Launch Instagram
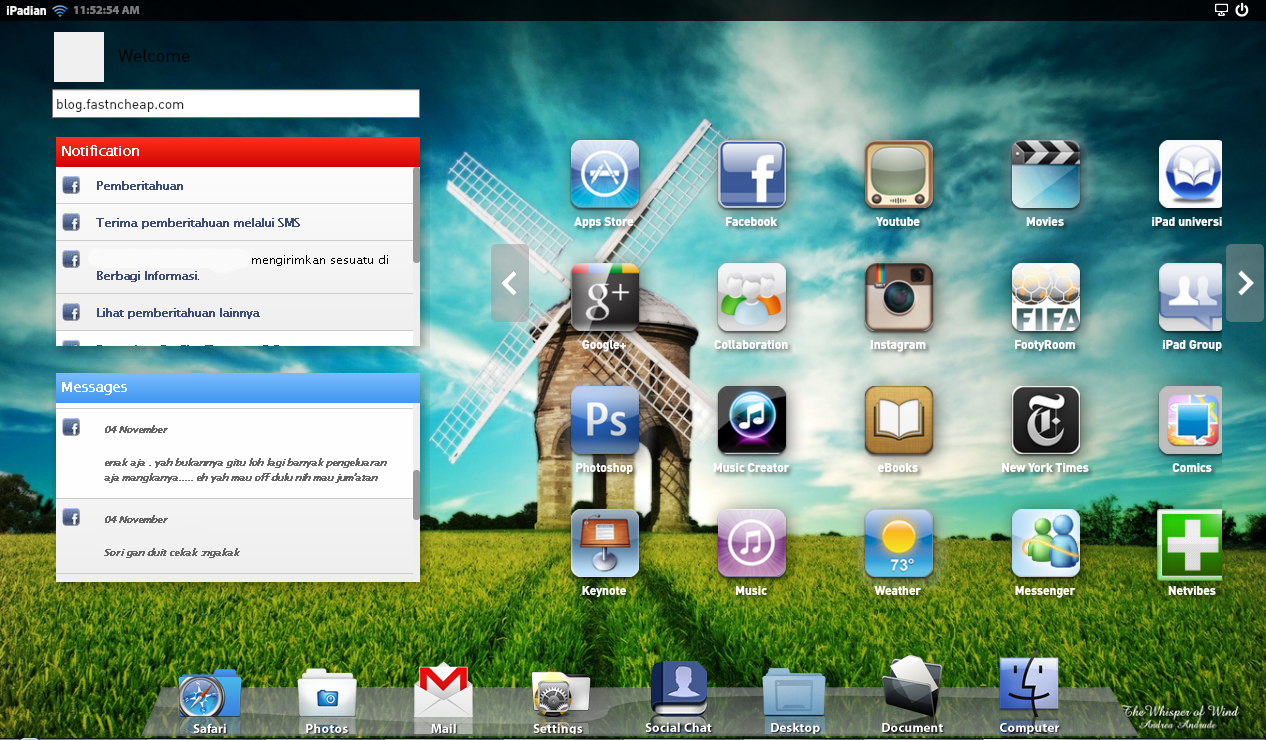This screenshot has height=740, width=1266. click(x=897, y=297)
